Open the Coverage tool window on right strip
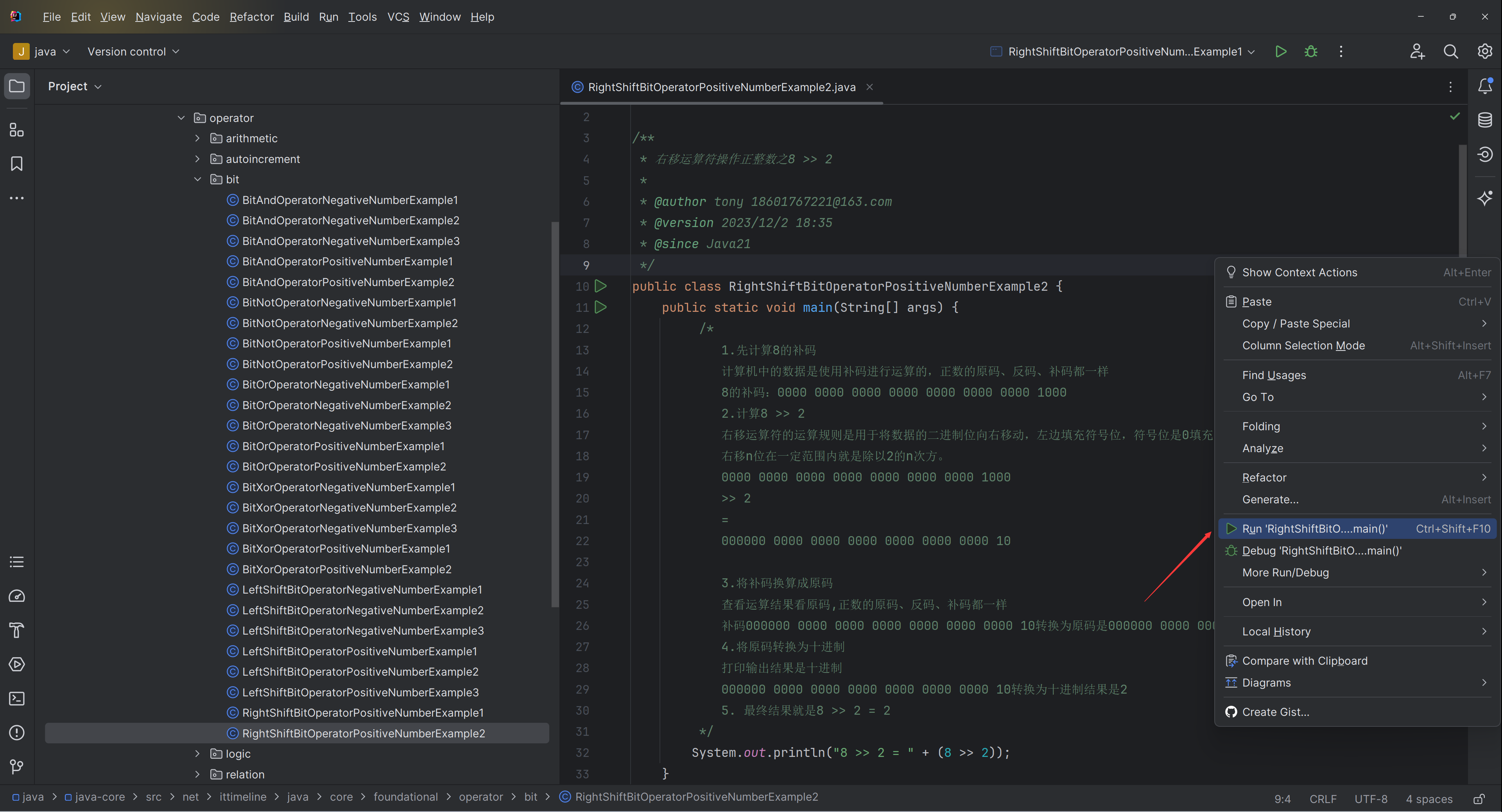The width and height of the screenshot is (1502, 812). click(1484, 154)
